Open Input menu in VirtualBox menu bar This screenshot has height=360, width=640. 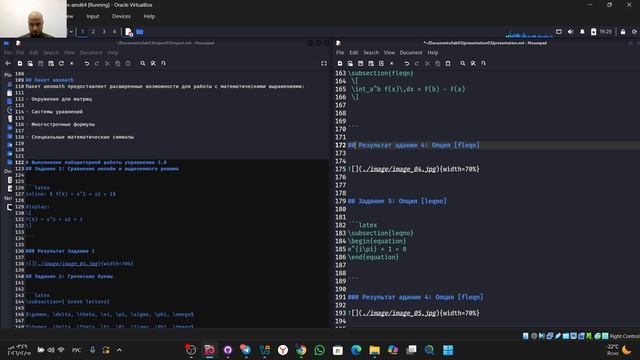[x=93, y=16]
